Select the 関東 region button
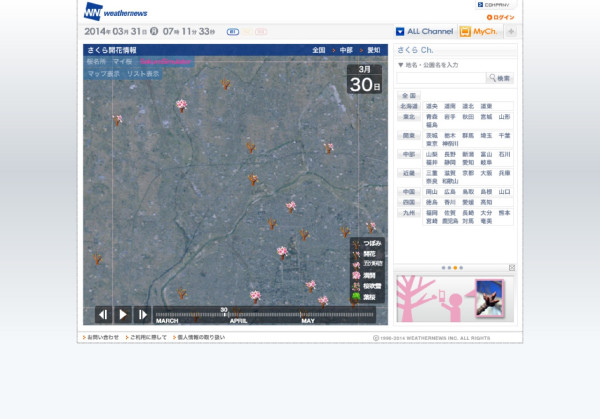 [x=409, y=135]
